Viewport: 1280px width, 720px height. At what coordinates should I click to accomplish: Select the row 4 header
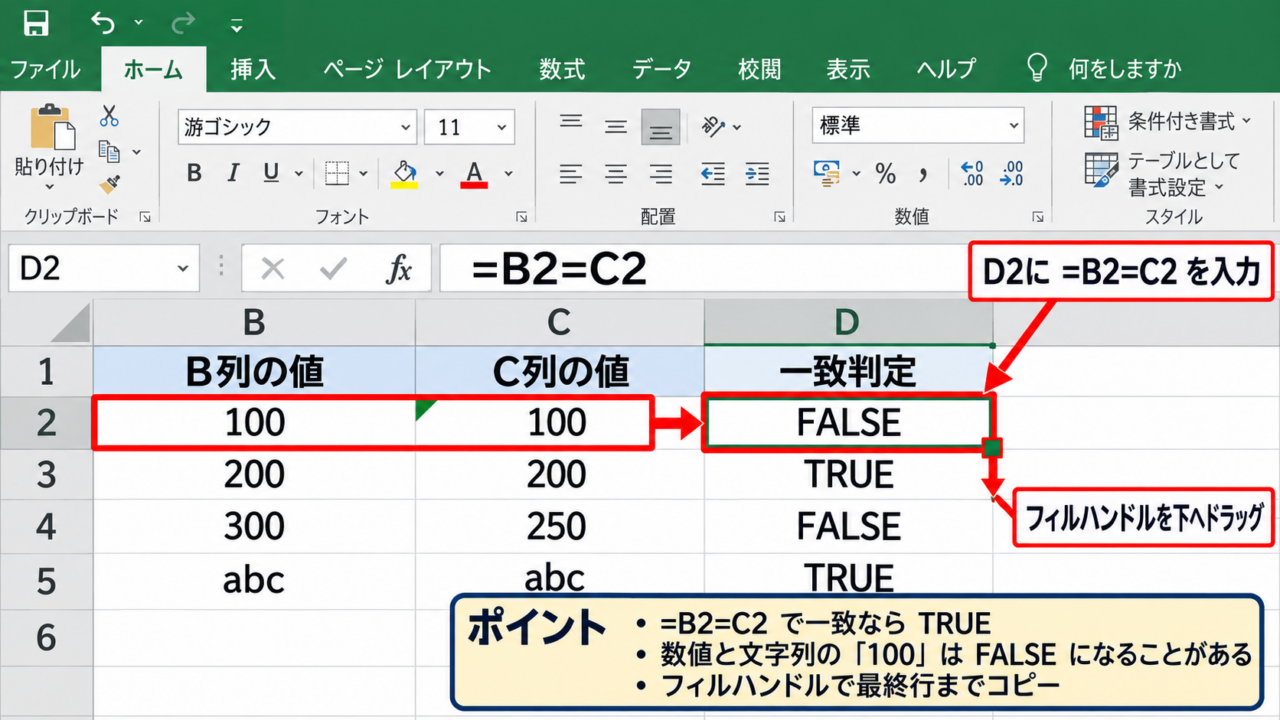click(x=46, y=527)
